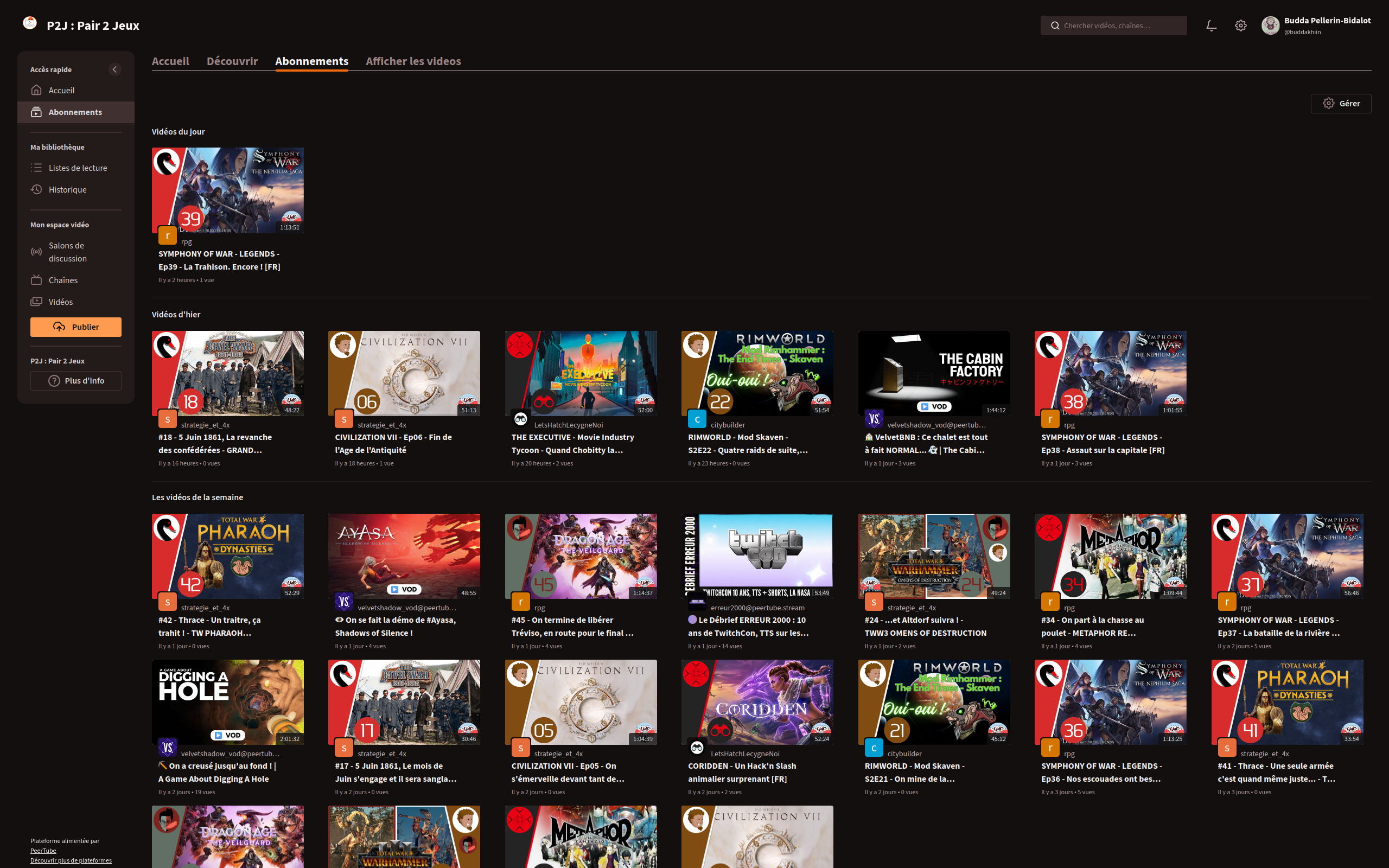Open Pharaoh Dynasties #41 thumbnail
The height and width of the screenshot is (868, 1389).
(1288, 702)
